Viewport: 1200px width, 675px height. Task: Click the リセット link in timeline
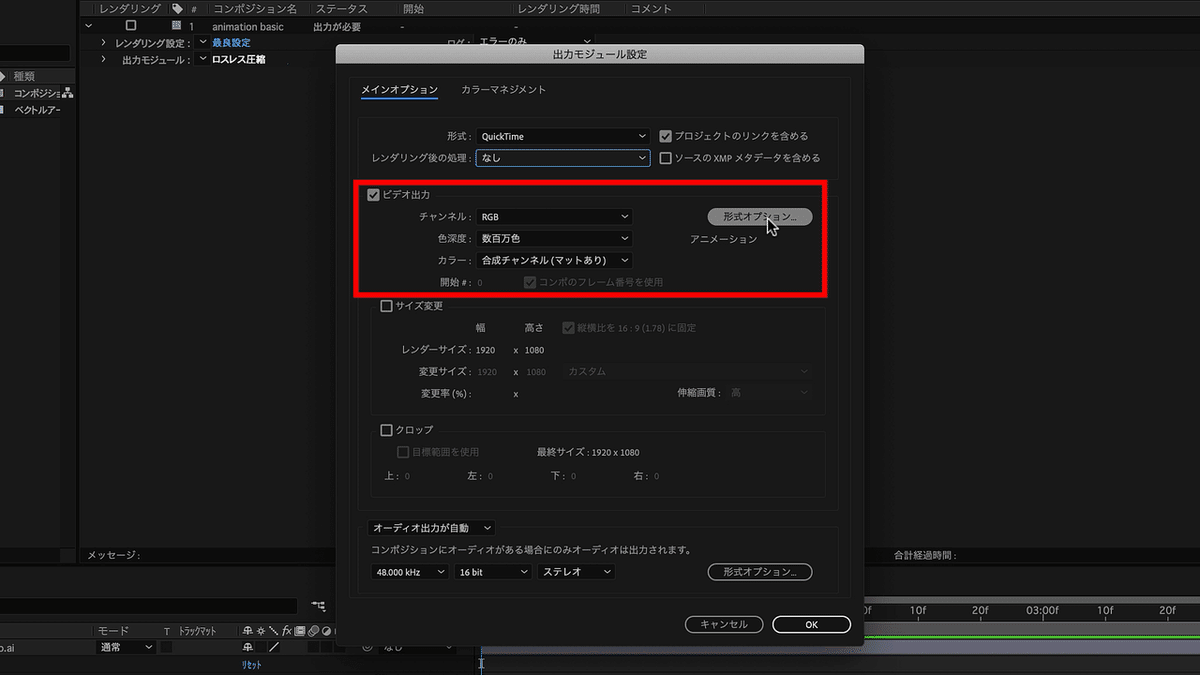251,665
